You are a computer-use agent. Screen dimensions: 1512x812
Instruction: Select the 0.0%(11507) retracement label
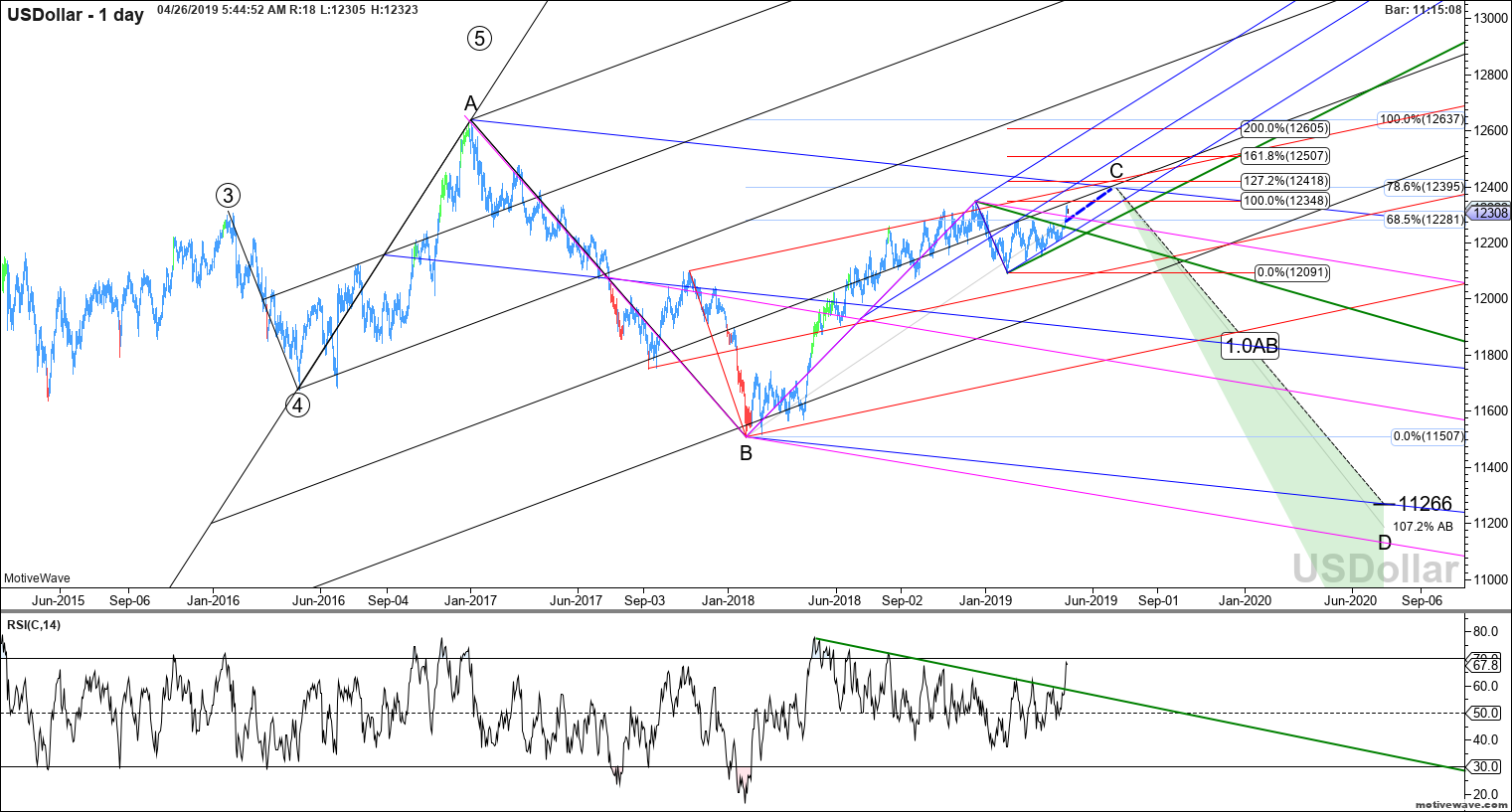click(1428, 436)
